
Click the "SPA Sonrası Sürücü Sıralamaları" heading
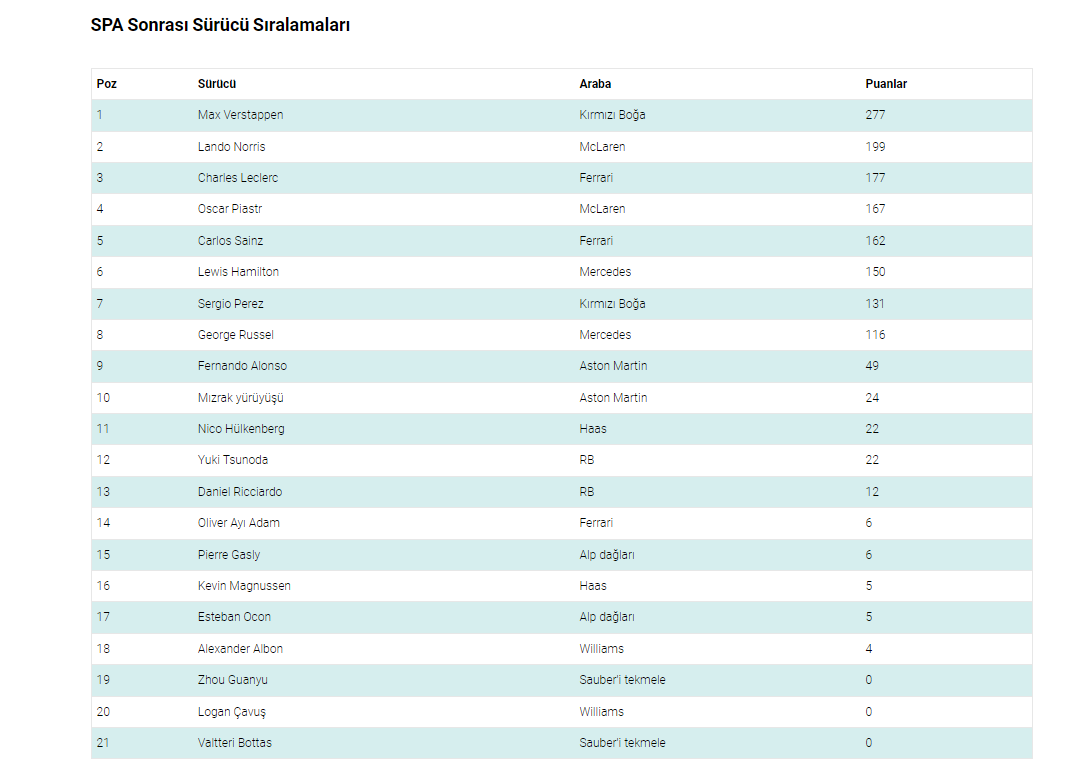[220, 26]
